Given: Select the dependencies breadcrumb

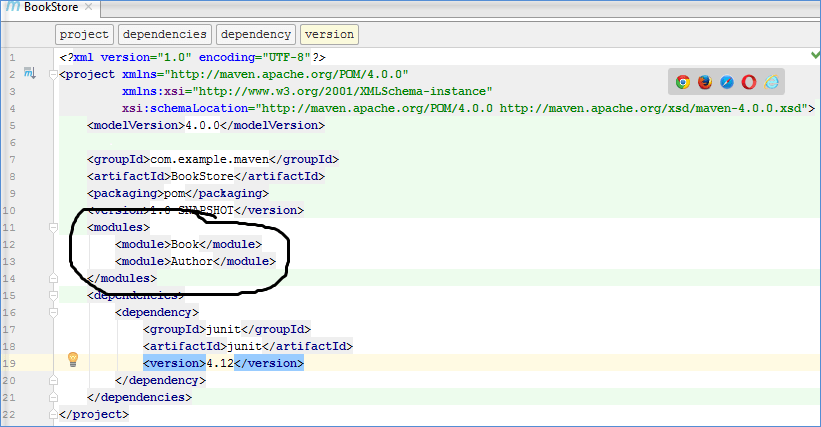Looking at the screenshot, I should 164,34.
